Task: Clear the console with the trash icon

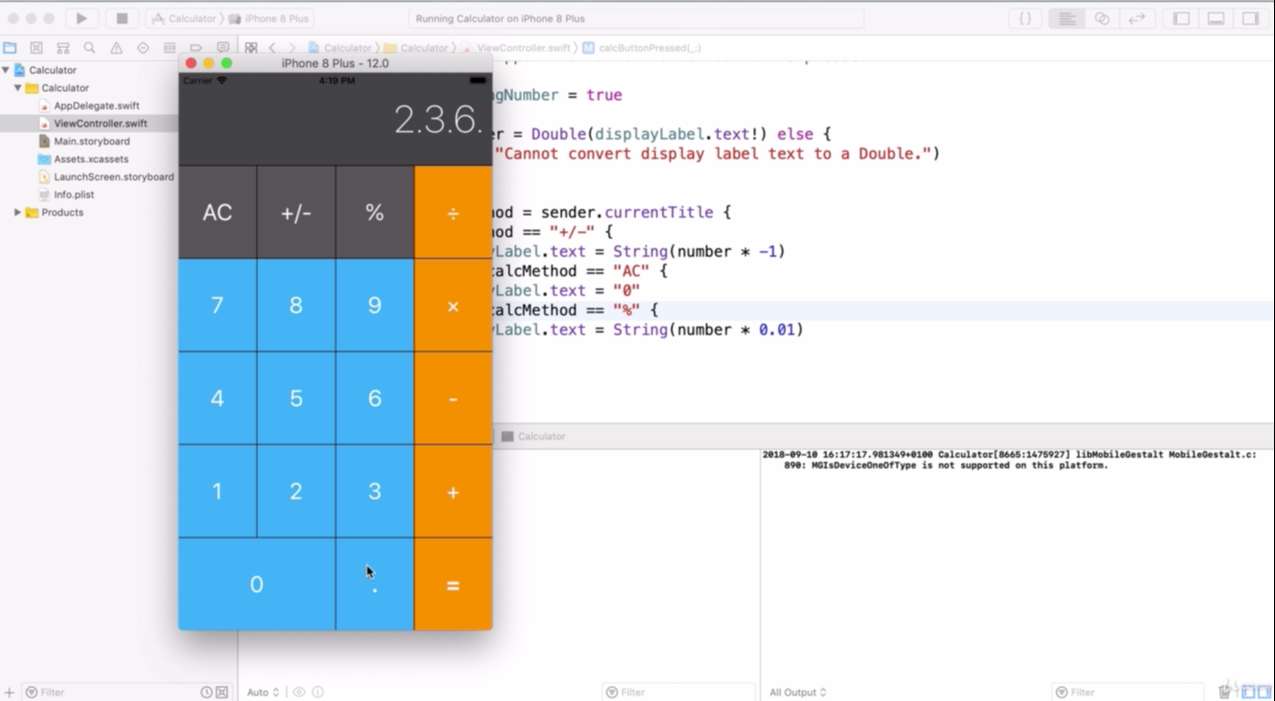Action: [1225, 691]
